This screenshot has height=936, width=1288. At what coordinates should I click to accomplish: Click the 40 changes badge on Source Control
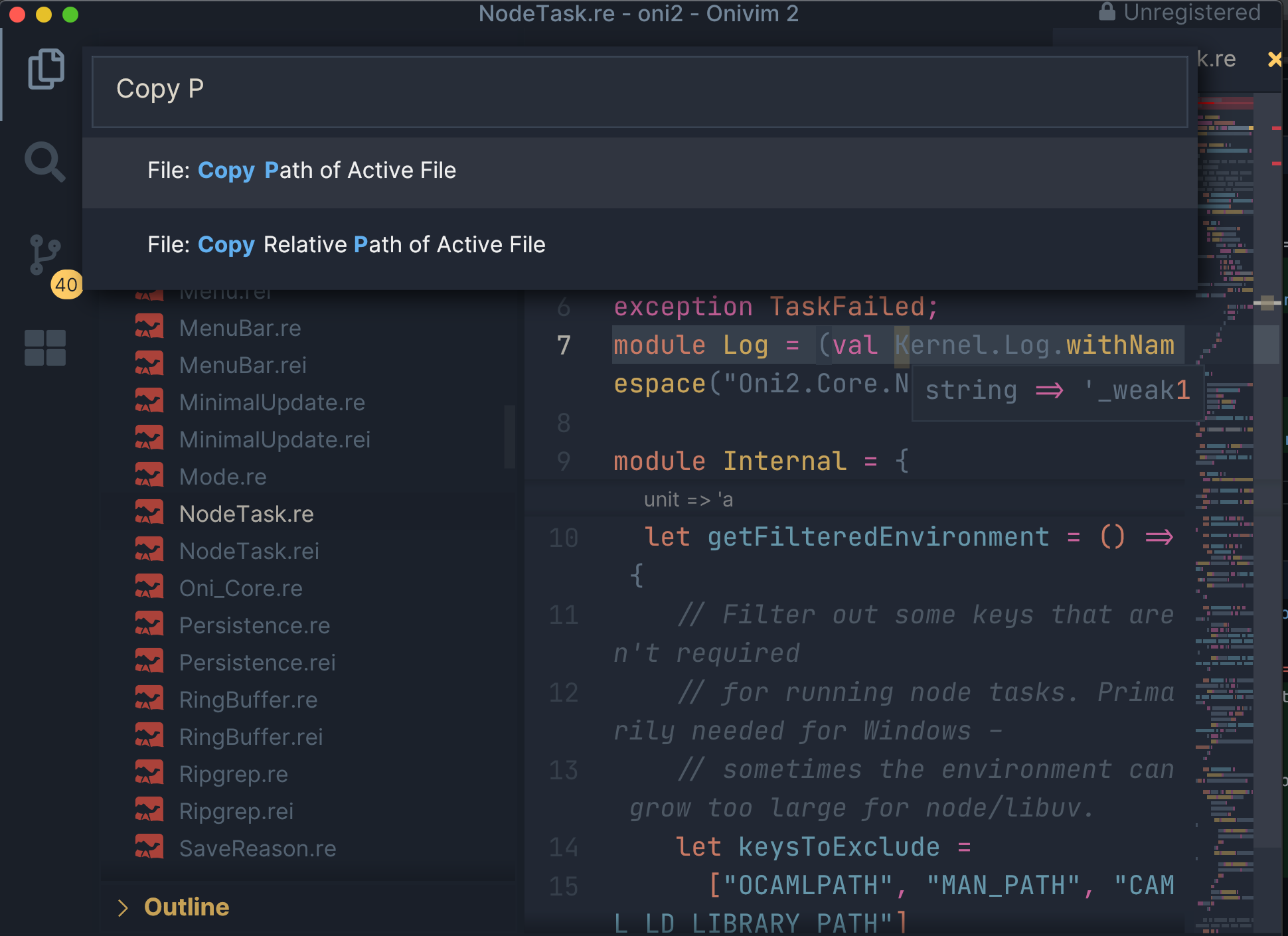point(66,285)
